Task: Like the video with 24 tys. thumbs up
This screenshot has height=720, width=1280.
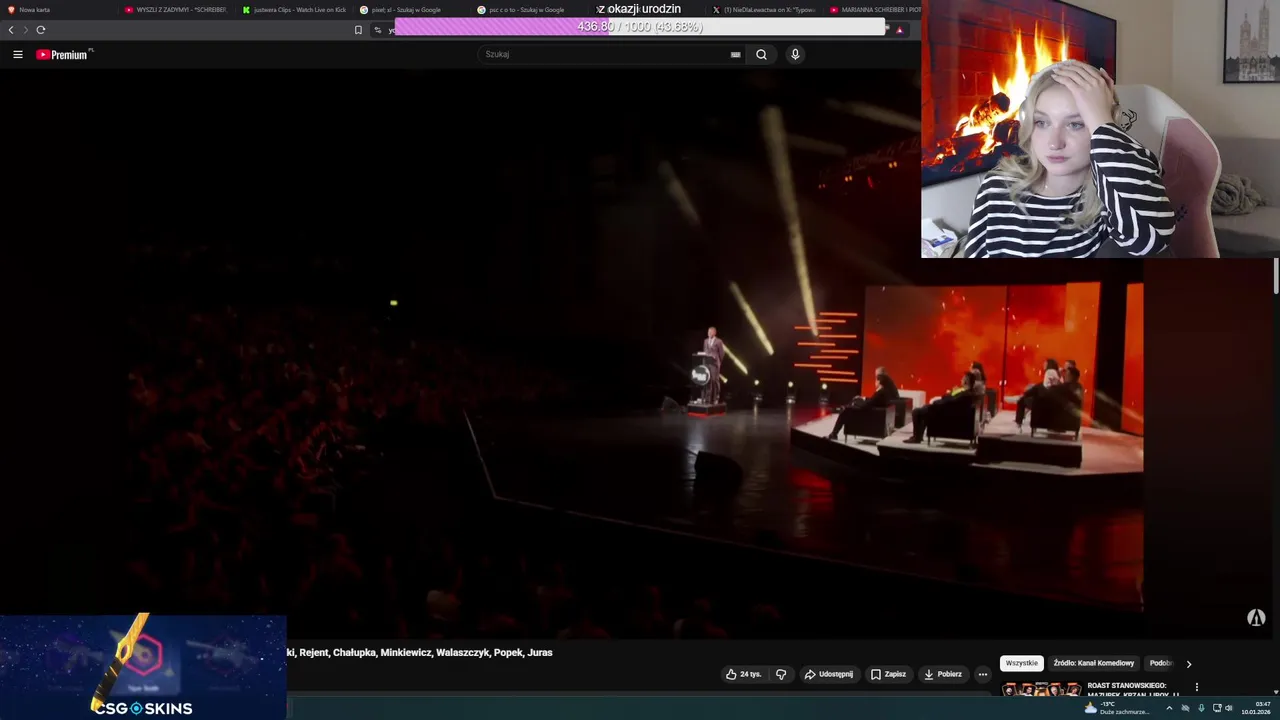Action: click(x=743, y=674)
